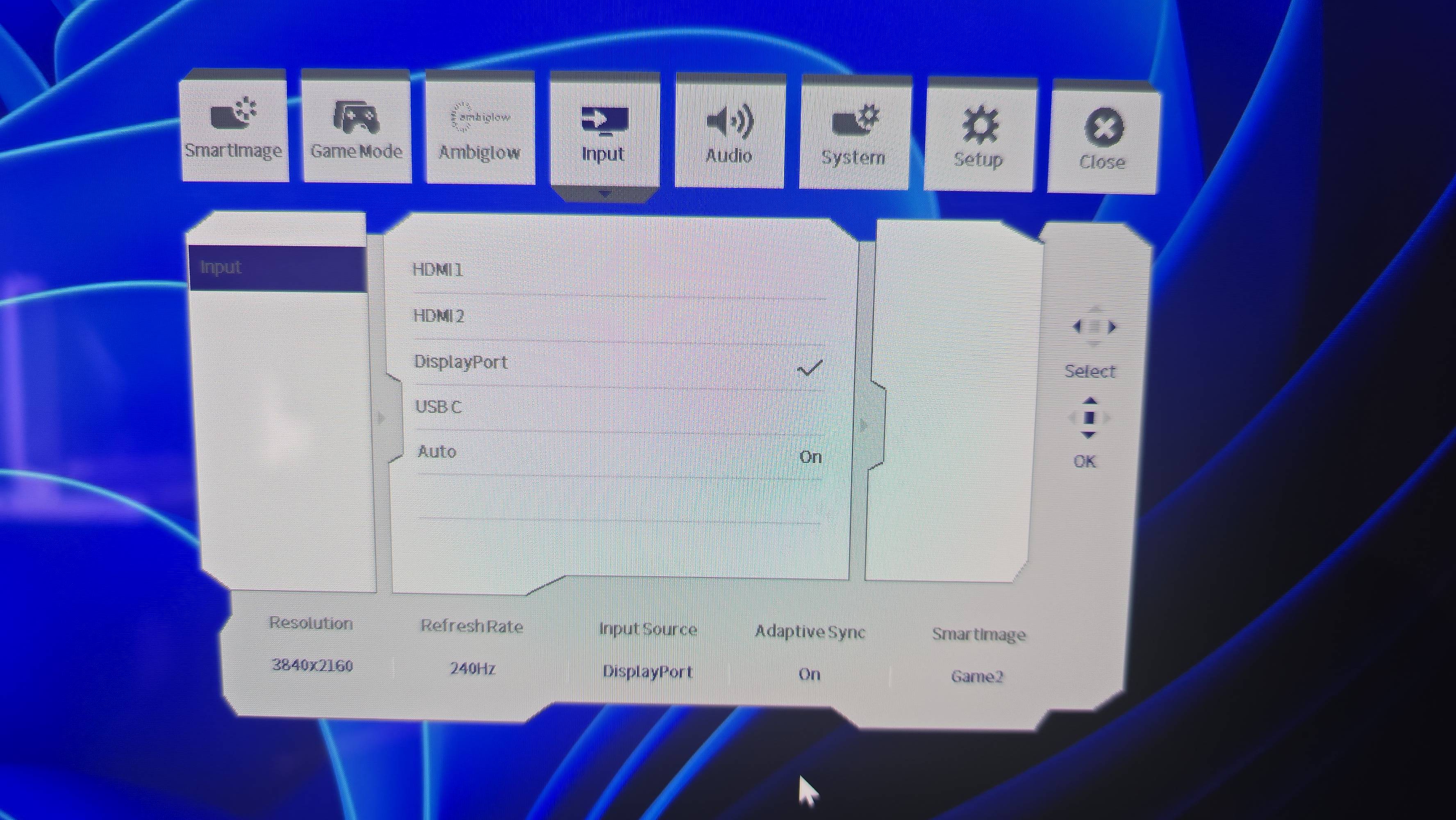Choose HDMI 2 from the list
The width and height of the screenshot is (1456, 820).
pyautogui.click(x=439, y=316)
